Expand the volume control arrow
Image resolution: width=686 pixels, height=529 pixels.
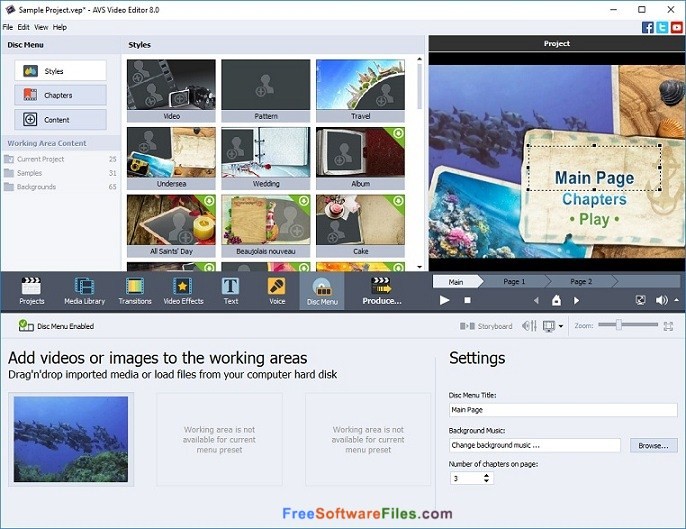tap(677, 300)
